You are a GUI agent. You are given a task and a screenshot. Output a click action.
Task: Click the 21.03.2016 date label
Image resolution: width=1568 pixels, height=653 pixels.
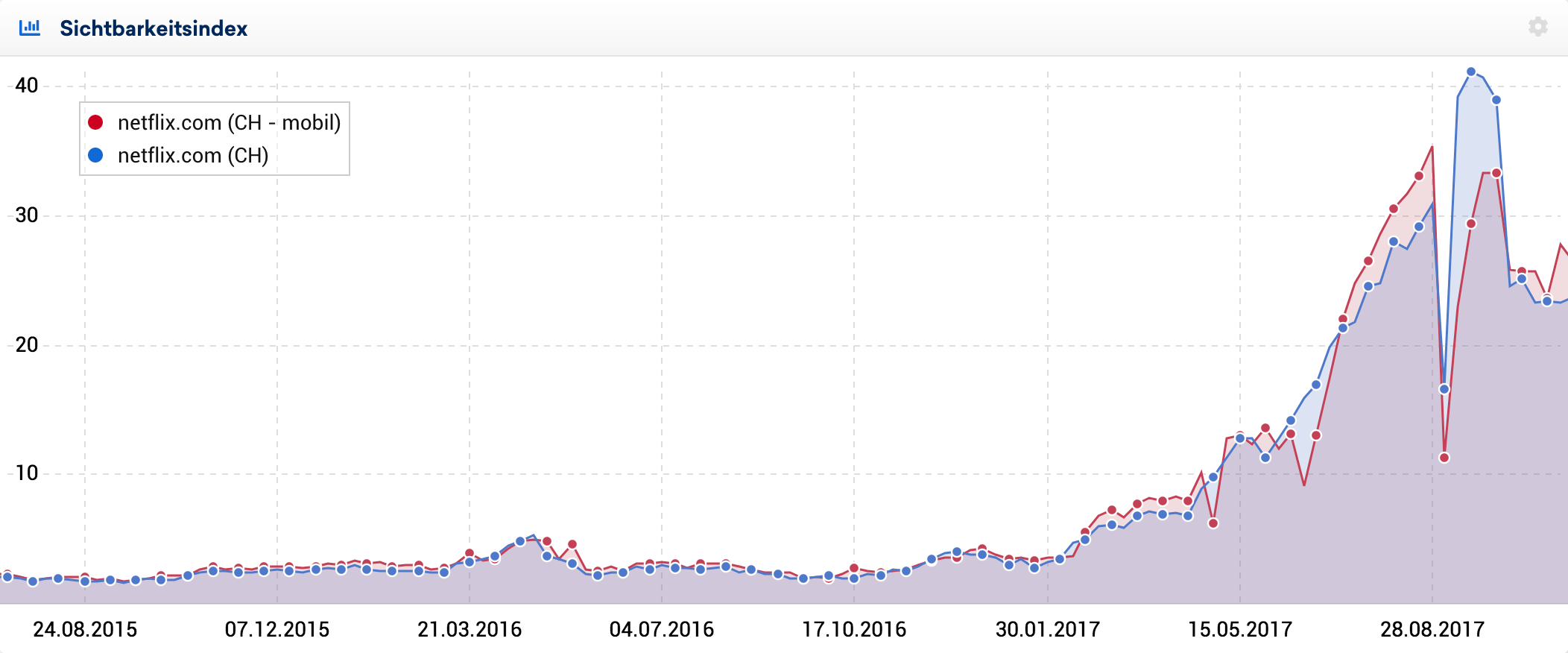(470, 630)
